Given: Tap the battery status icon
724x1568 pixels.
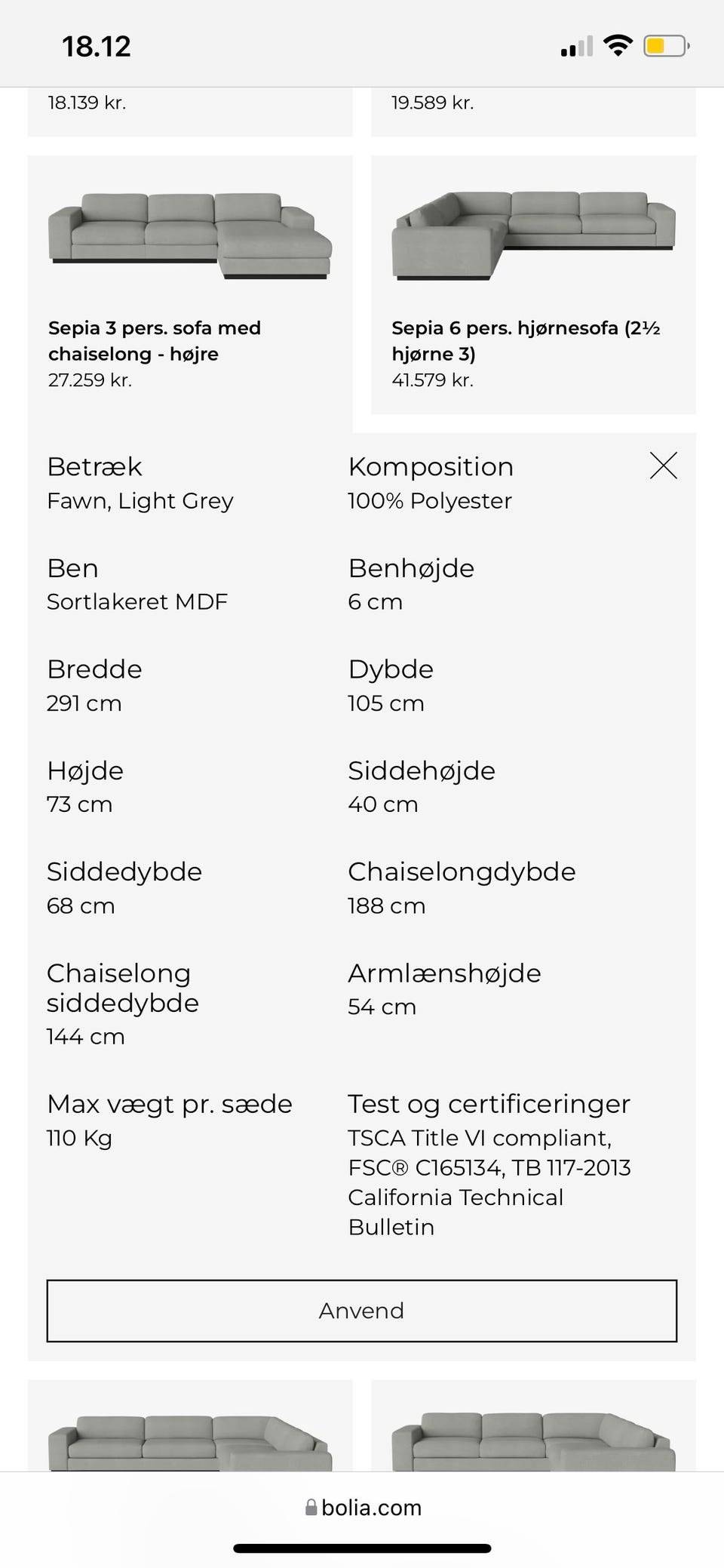Looking at the screenshot, I should [666, 46].
